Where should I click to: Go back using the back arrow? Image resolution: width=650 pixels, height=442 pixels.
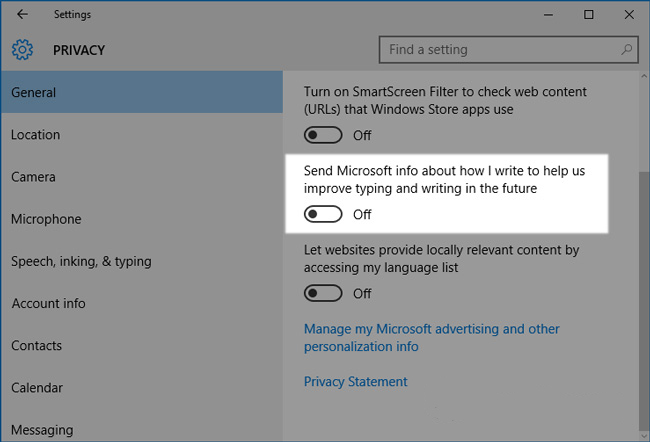22,15
